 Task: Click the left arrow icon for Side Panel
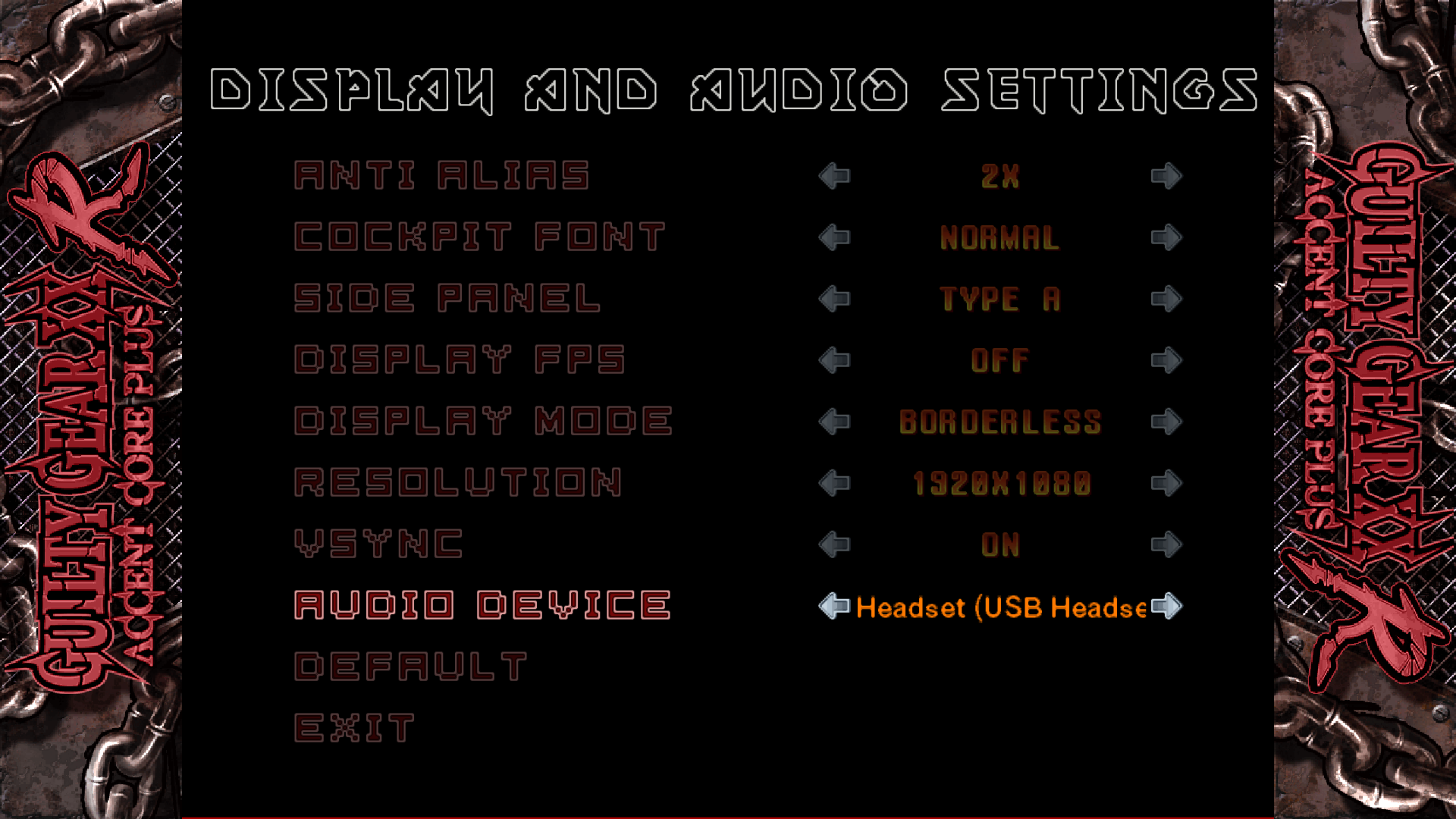[832, 298]
